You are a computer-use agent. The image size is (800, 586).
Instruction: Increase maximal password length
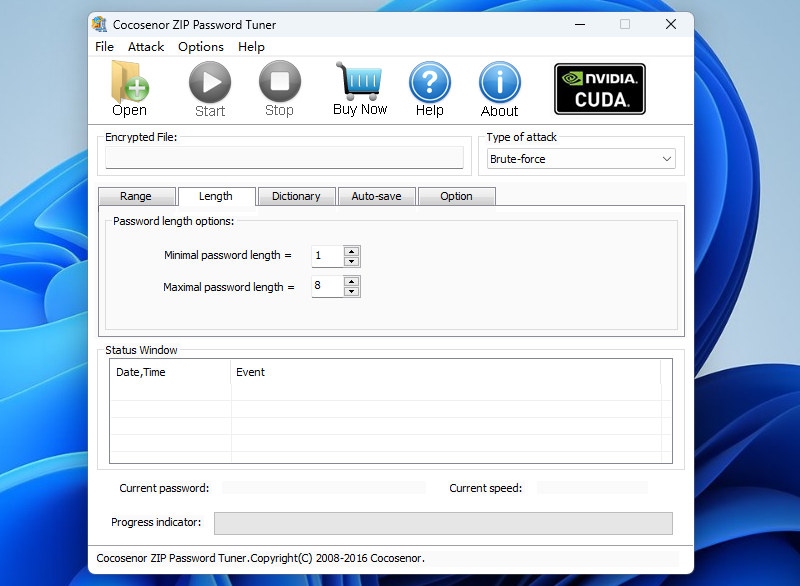pos(352,281)
